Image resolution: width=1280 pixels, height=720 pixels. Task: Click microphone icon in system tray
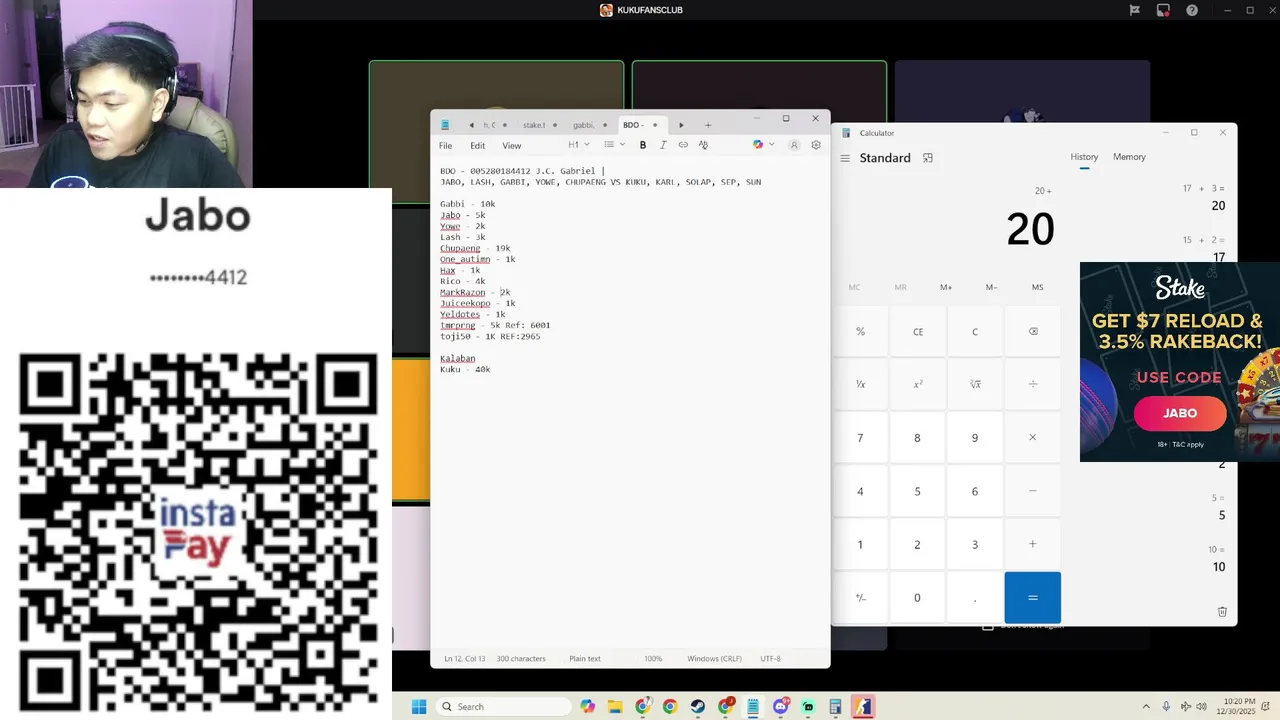click(x=1166, y=707)
